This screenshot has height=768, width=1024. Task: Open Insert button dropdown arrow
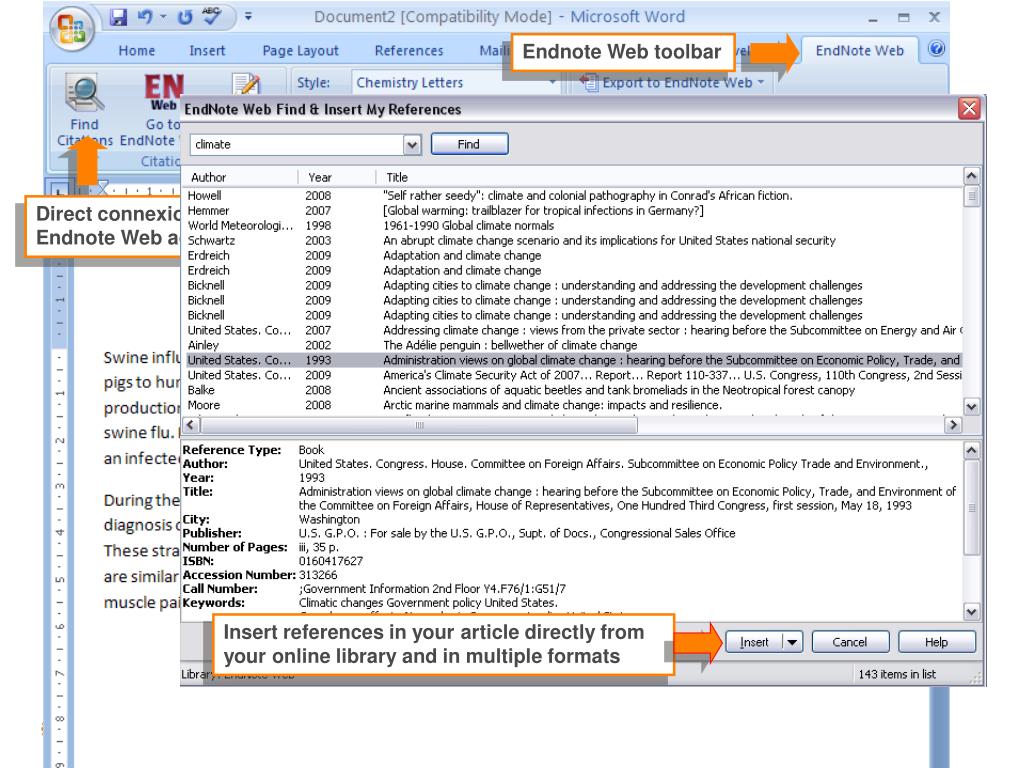pyautogui.click(x=792, y=642)
